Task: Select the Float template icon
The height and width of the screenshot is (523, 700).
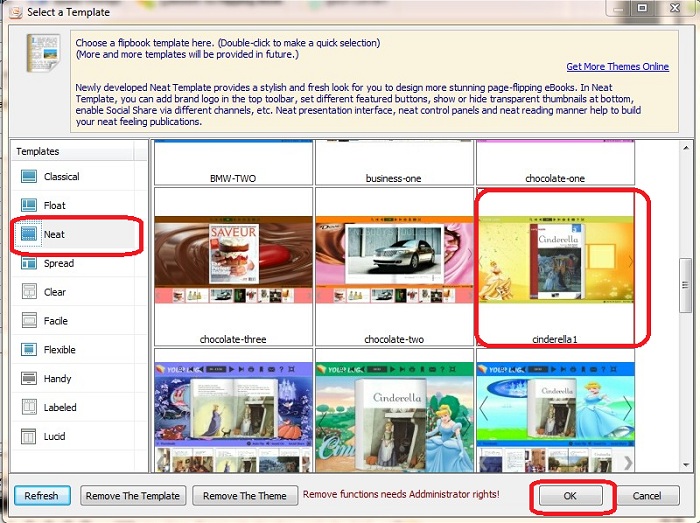Action: [29, 205]
